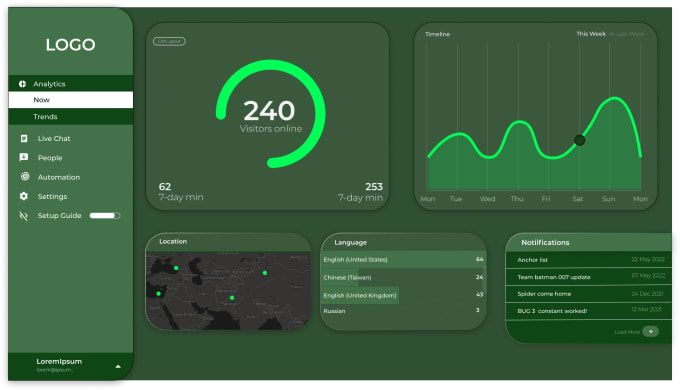Click the Wed label on timeline axis
The width and height of the screenshot is (680, 390).
[x=487, y=199]
